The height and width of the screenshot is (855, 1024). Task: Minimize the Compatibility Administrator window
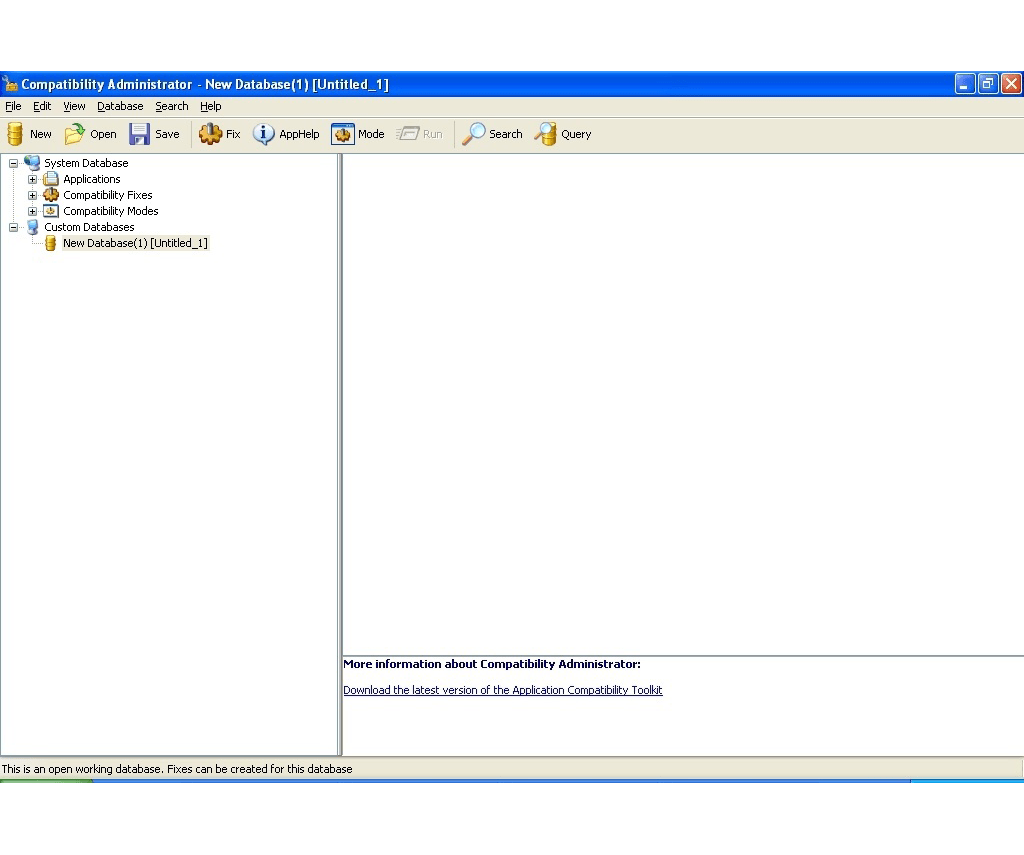point(965,84)
